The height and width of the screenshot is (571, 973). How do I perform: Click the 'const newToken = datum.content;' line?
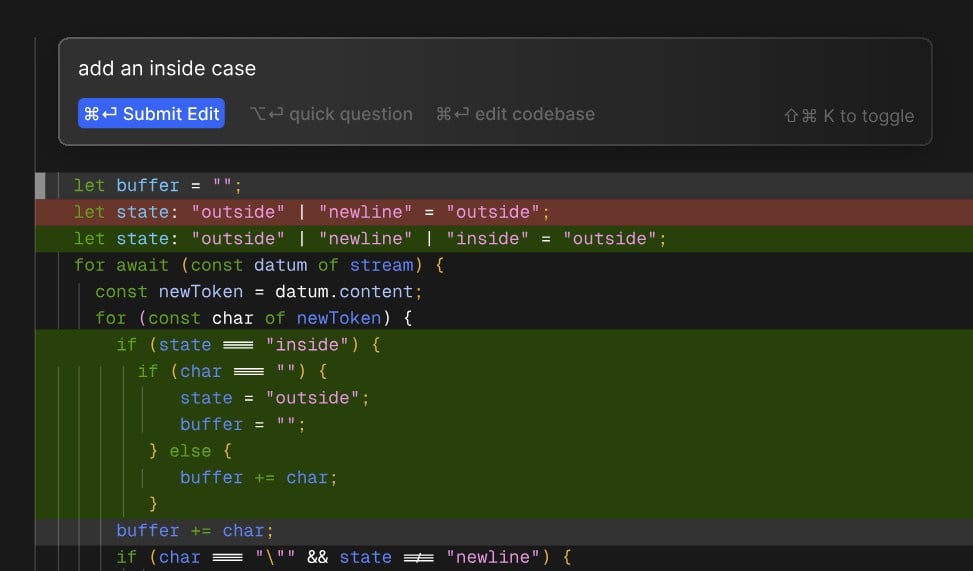[x=259, y=292]
